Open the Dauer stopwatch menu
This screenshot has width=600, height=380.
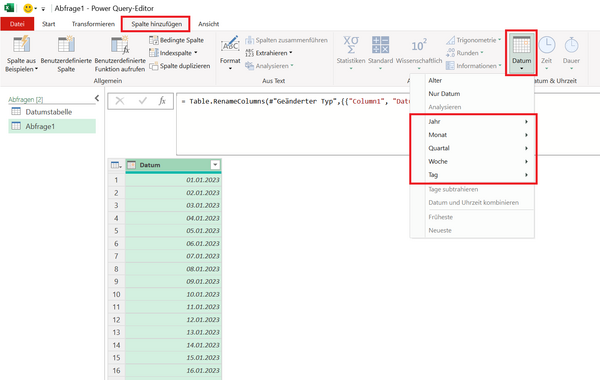(x=571, y=53)
